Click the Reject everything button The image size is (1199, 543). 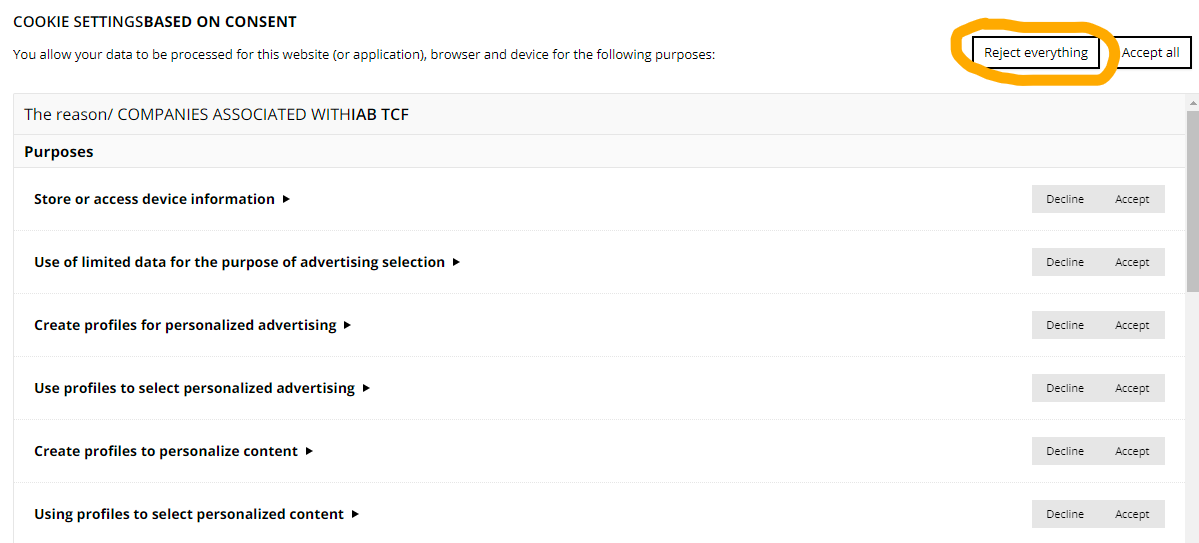pos(1035,53)
